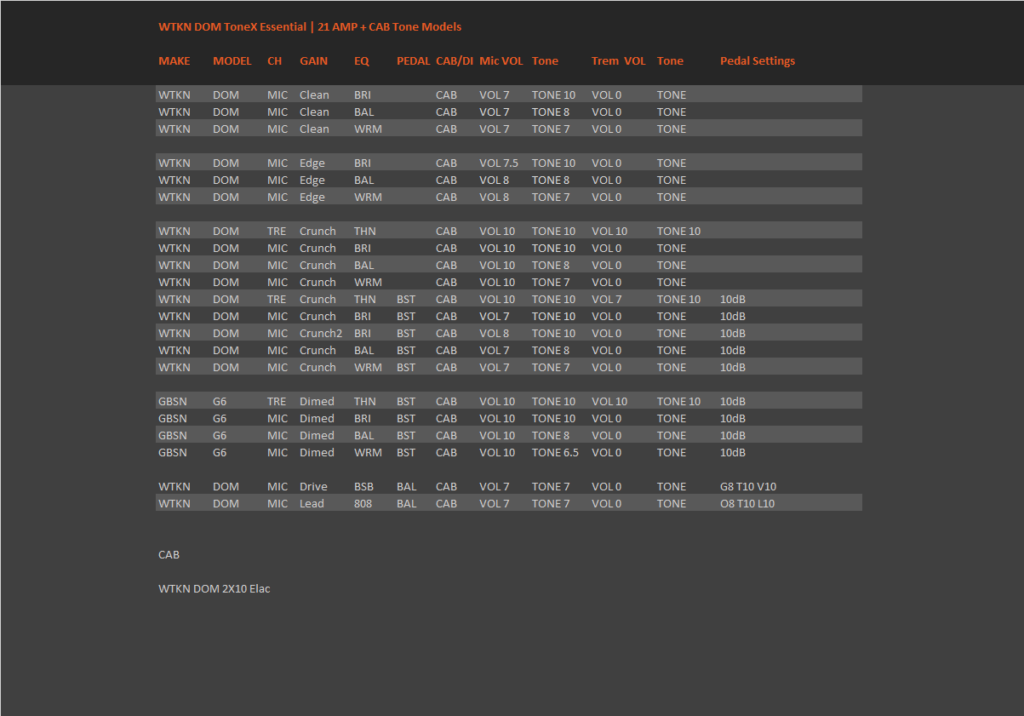Viewport: 1024px width, 716px height.
Task: Select the BAL cell in the Clean row
Action: click(364, 112)
